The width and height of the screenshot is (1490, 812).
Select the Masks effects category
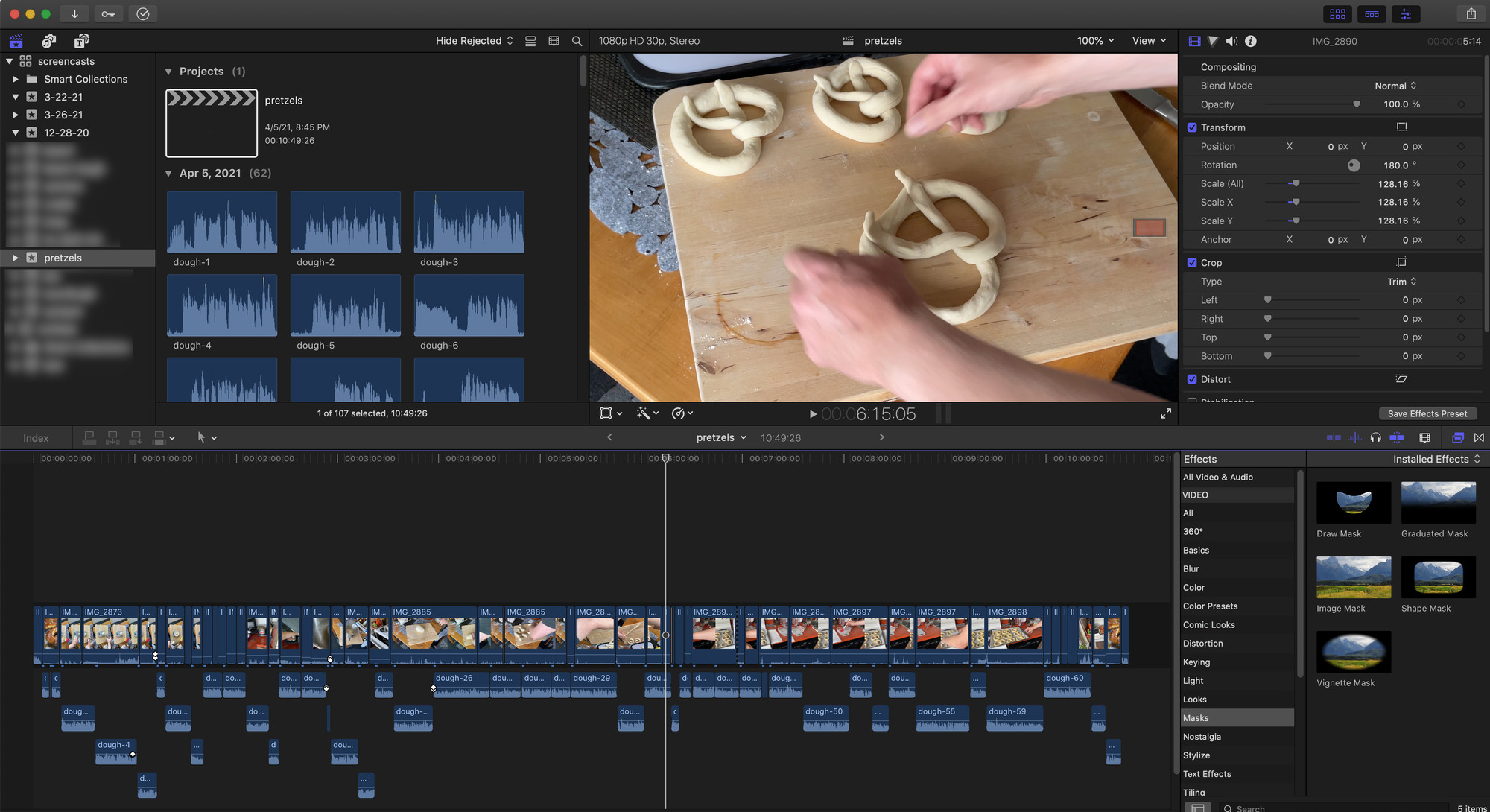(x=1196, y=717)
